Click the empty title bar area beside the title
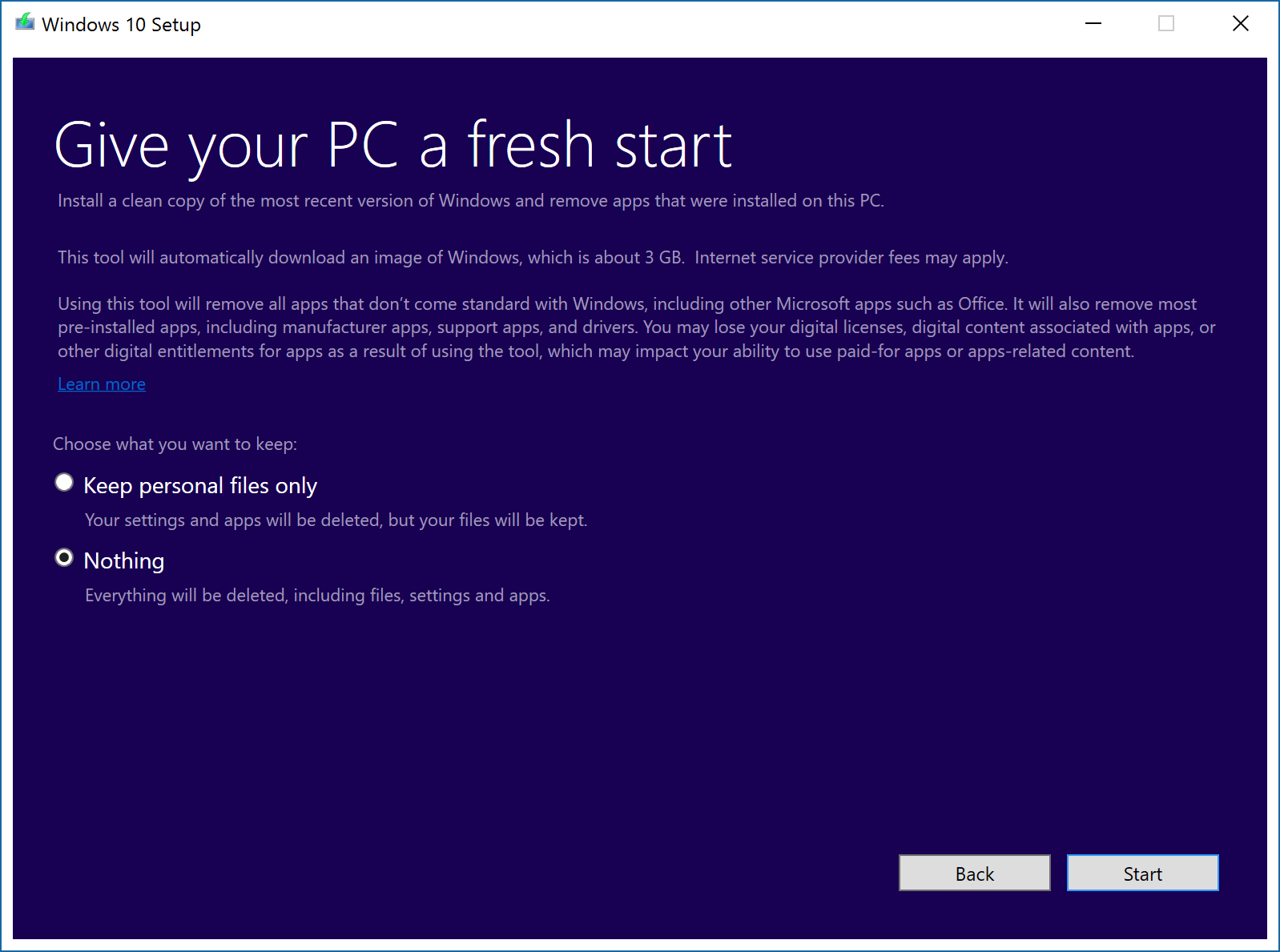Image resolution: width=1280 pixels, height=952 pixels. (641, 24)
